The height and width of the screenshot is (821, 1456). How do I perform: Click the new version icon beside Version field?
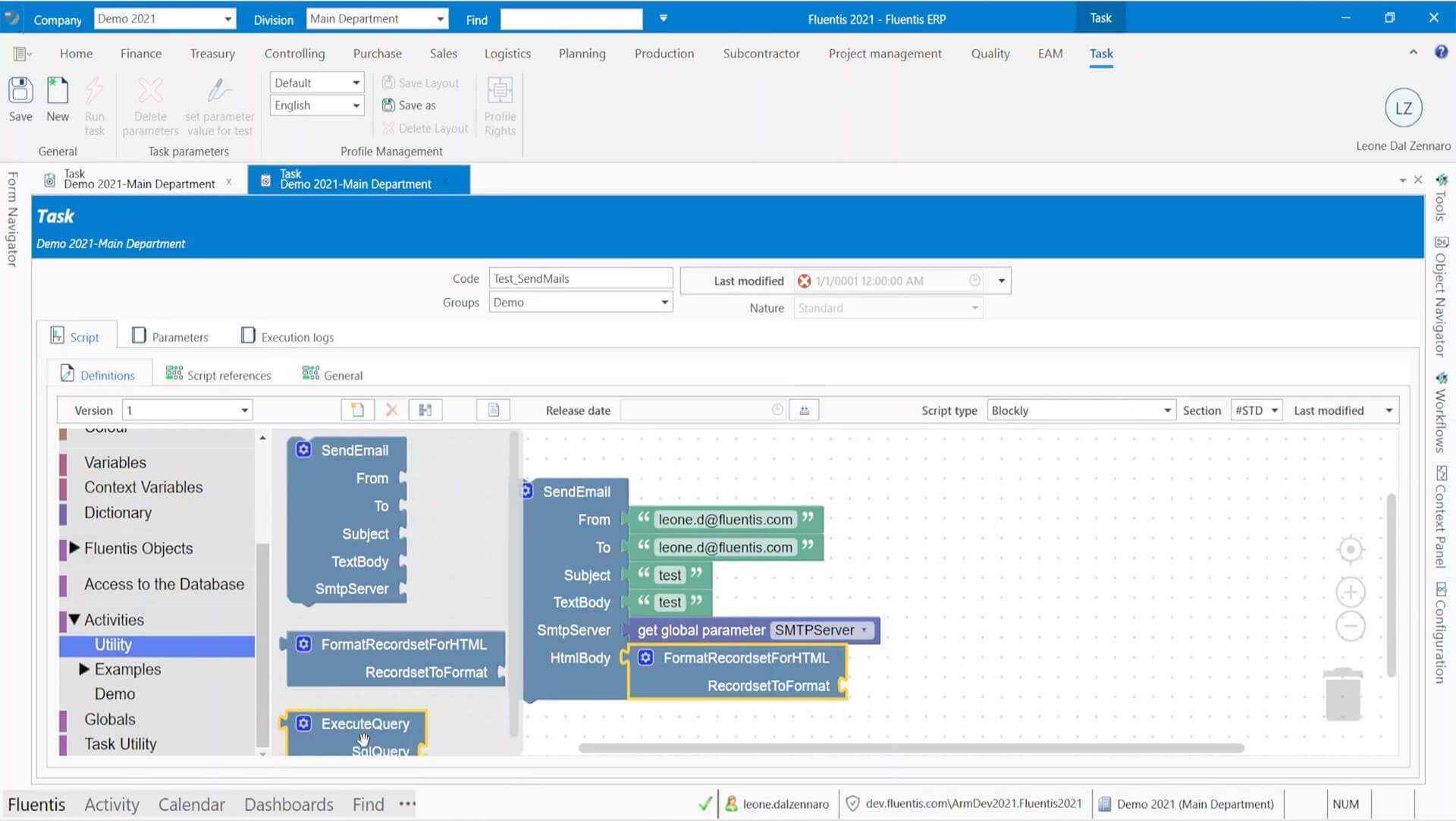coord(357,410)
